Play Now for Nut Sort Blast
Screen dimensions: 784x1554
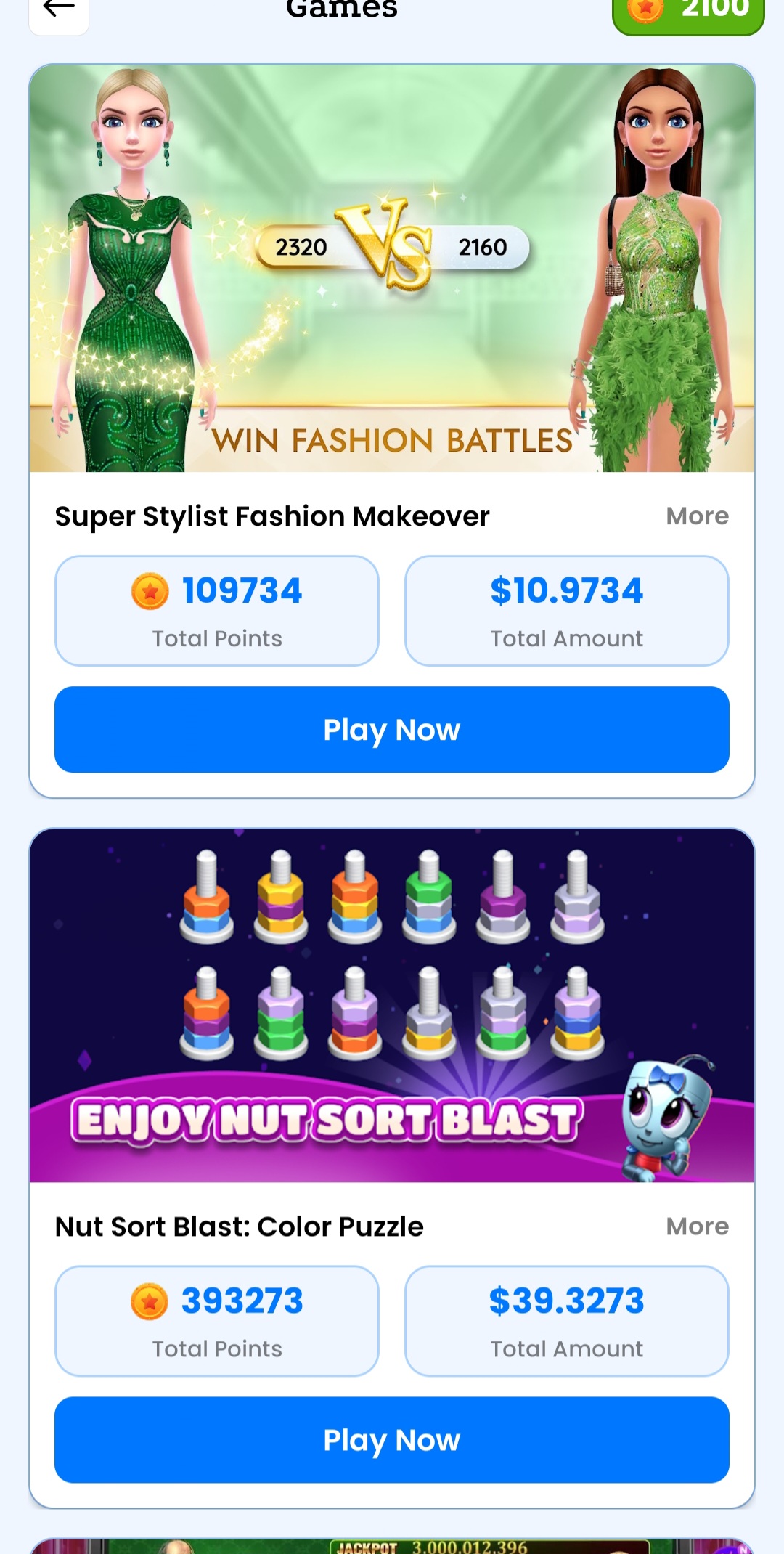tap(392, 1440)
